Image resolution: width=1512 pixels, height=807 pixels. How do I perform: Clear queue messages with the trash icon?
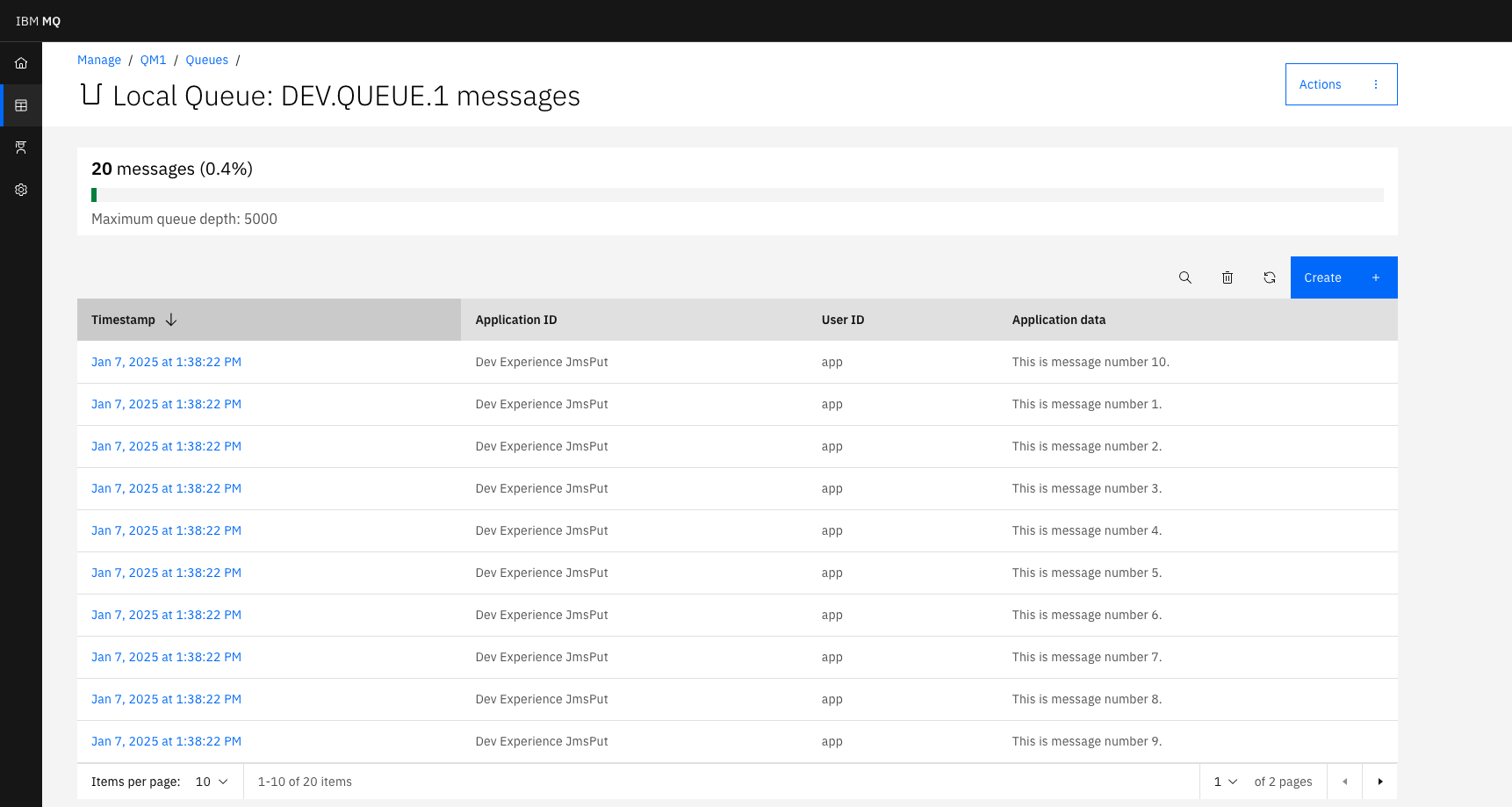coord(1228,277)
